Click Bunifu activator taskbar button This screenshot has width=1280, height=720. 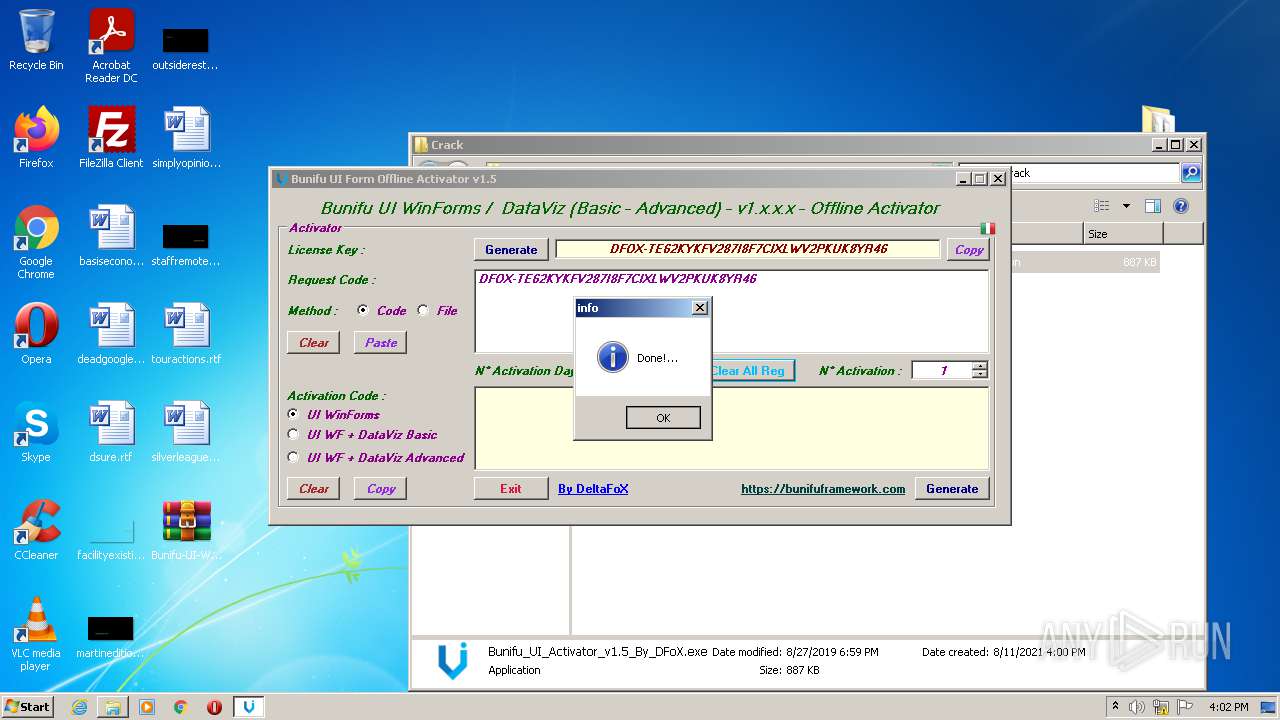[249, 707]
